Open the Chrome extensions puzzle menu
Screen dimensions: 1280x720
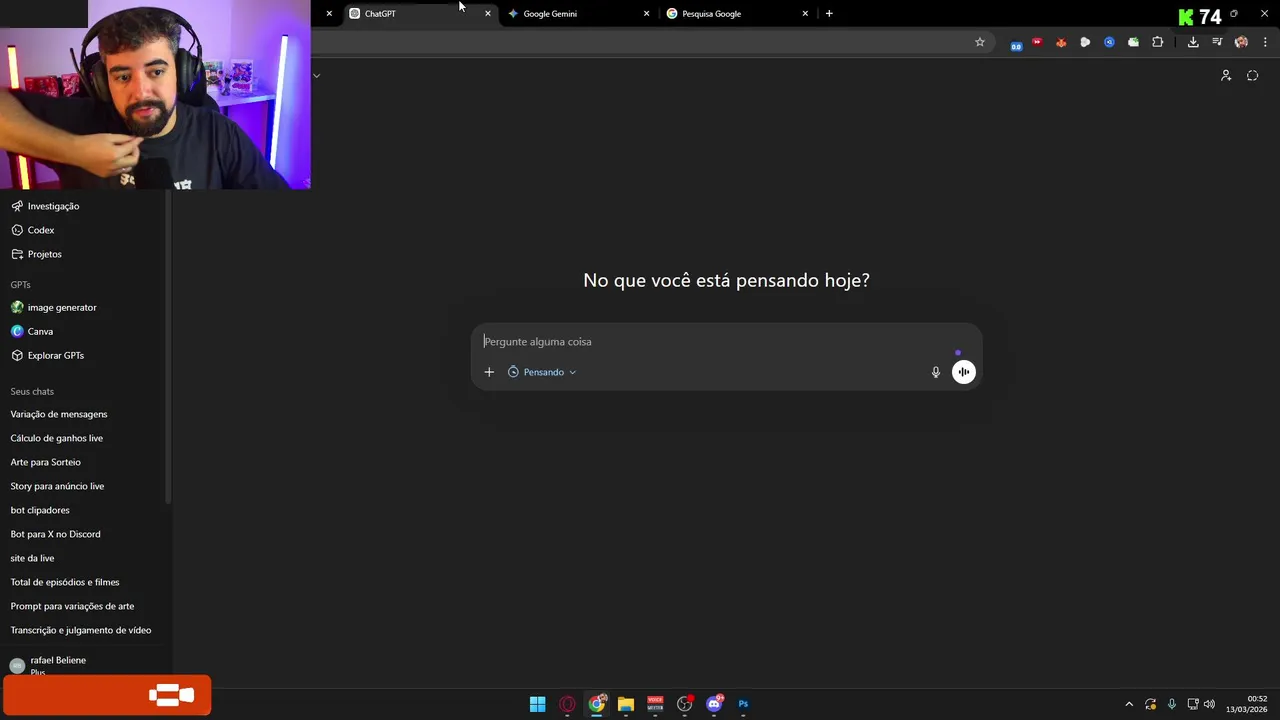pos(1158,42)
